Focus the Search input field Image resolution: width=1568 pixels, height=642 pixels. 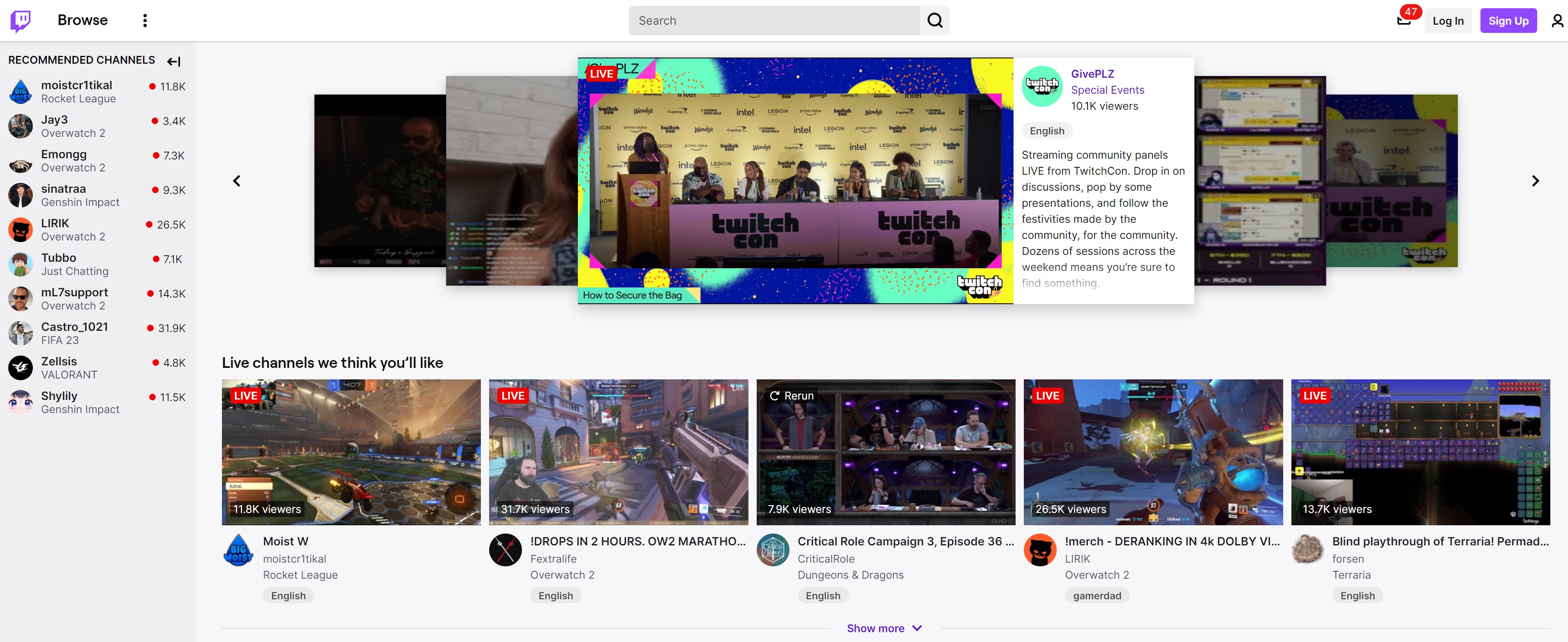click(x=774, y=21)
